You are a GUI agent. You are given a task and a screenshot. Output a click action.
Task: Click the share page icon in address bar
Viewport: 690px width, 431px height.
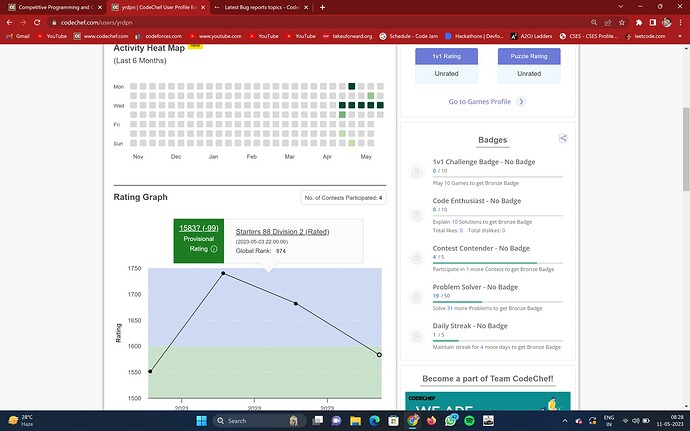tap(608, 22)
